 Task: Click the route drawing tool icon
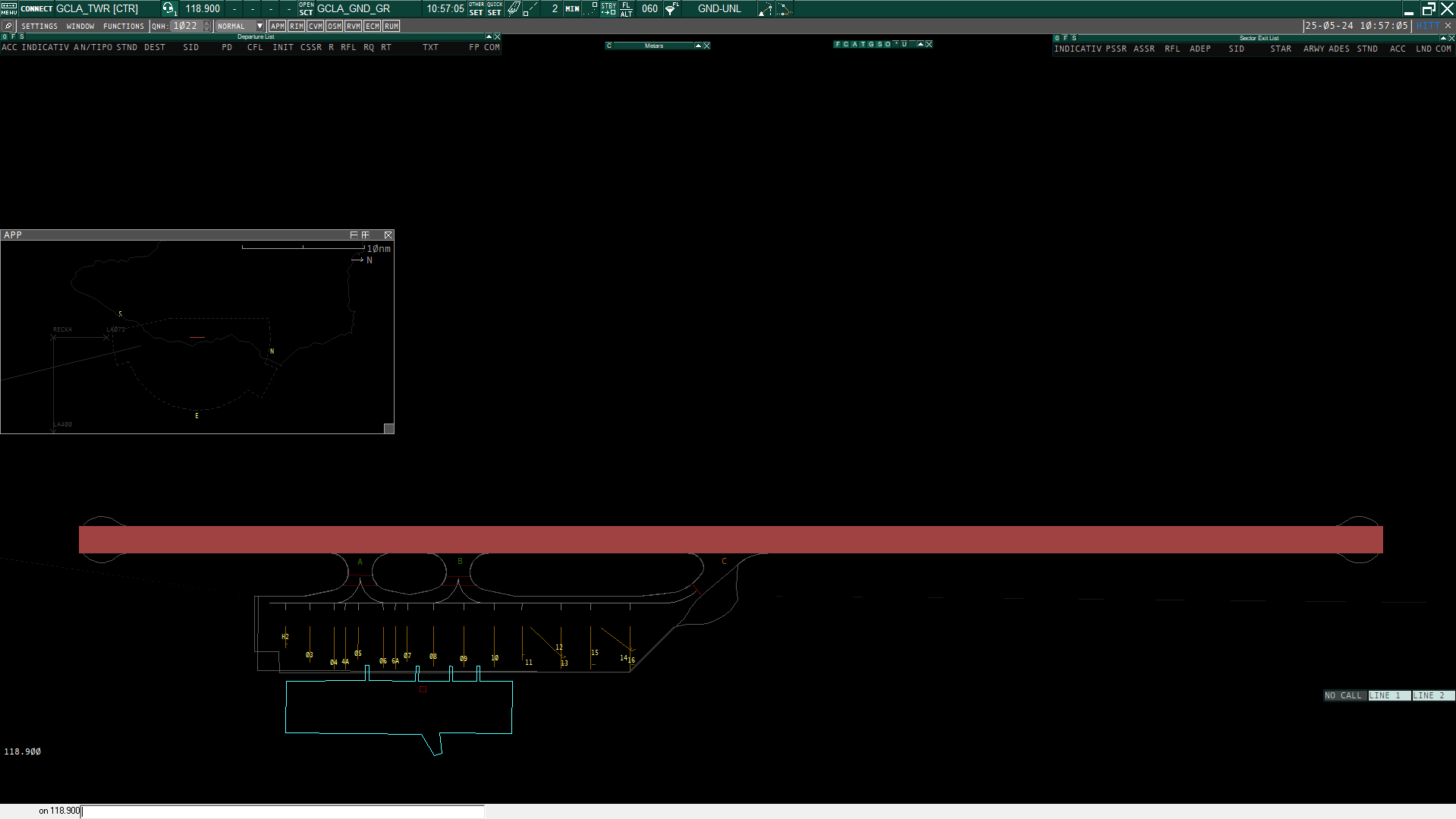(766, 9)
